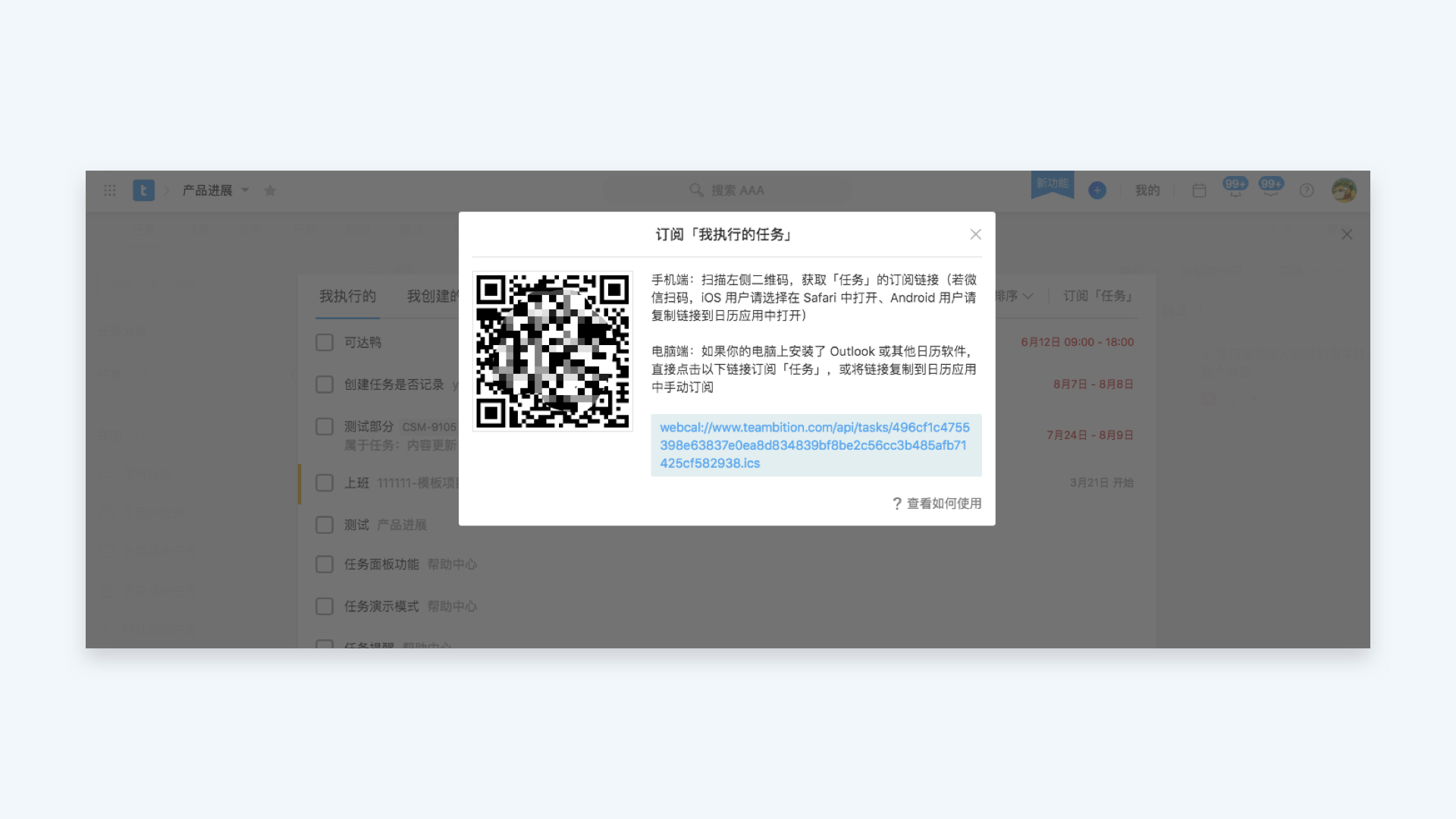Switch to 我执行的 tab
This screenshot has height=819, width=1456.
347,297
